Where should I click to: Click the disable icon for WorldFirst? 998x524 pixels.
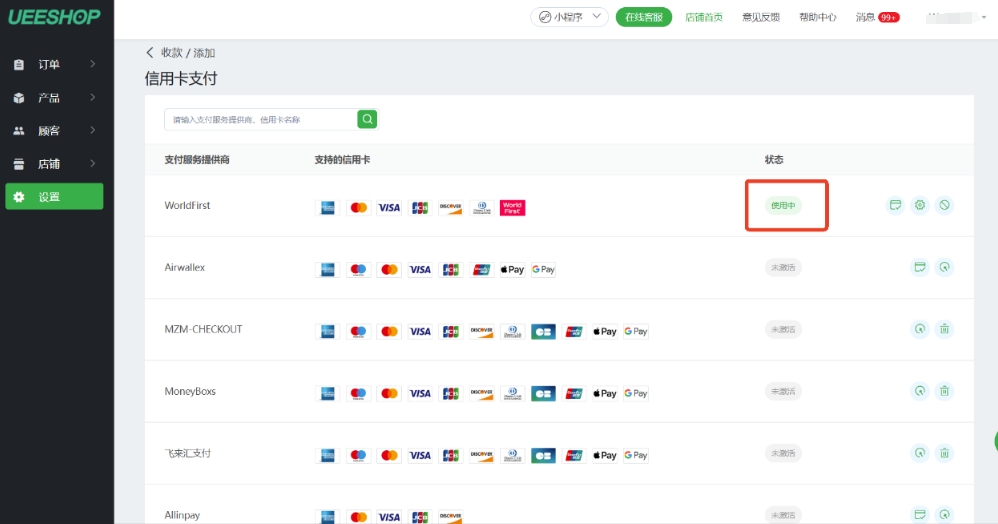point(945,206)
